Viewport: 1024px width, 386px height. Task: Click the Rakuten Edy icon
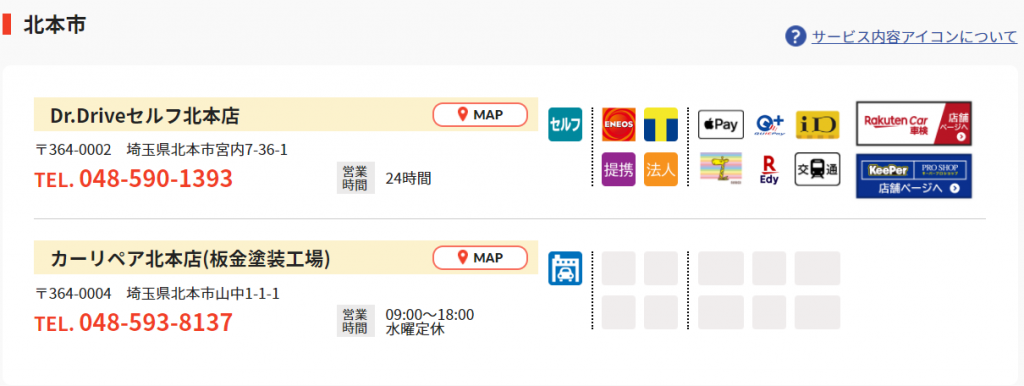click(x=769, y=169)
